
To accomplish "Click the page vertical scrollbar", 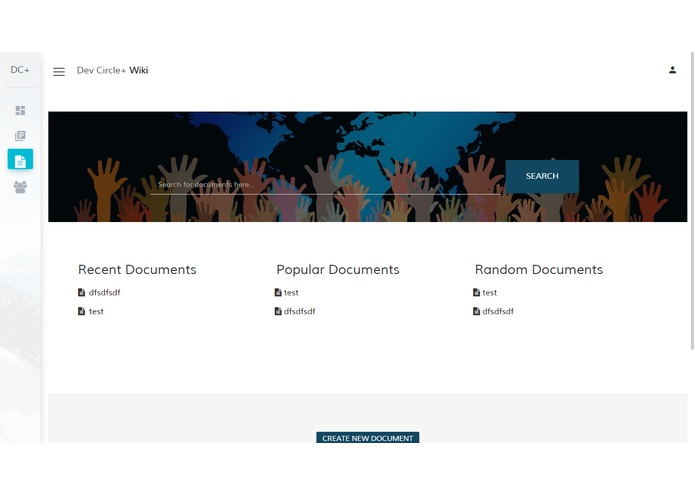I will [x=692, y=201].
